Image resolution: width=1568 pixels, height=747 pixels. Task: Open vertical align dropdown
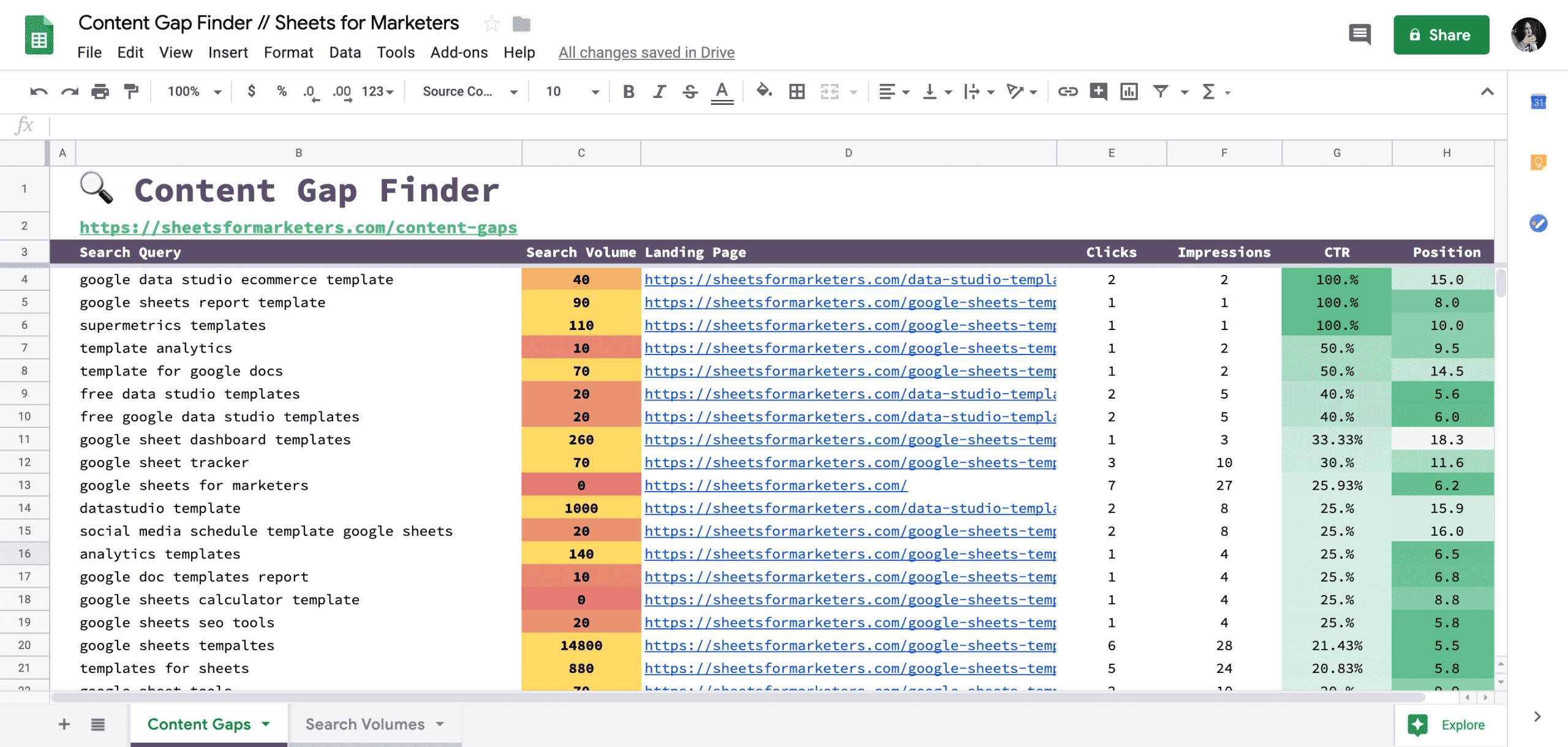[x=937, y=92]
